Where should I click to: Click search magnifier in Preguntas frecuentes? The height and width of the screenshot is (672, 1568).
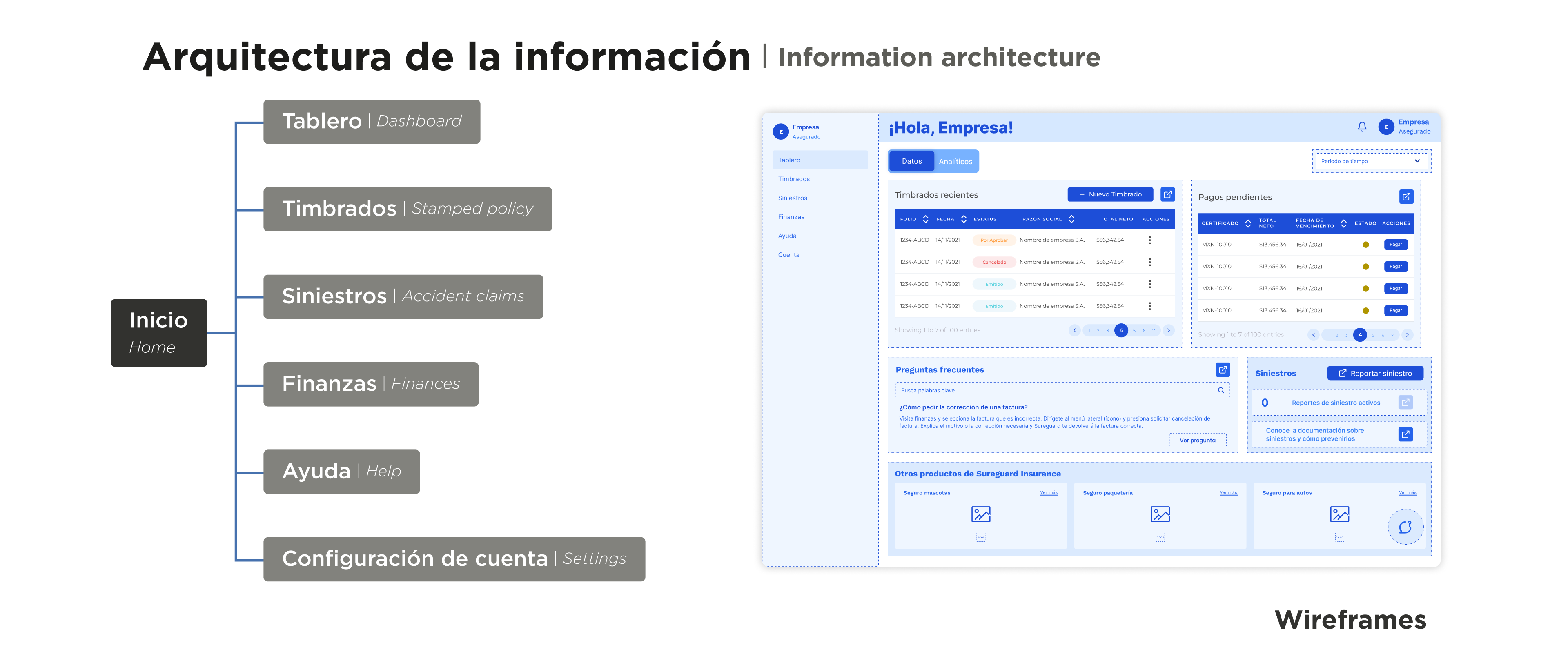click(1221, 390)
